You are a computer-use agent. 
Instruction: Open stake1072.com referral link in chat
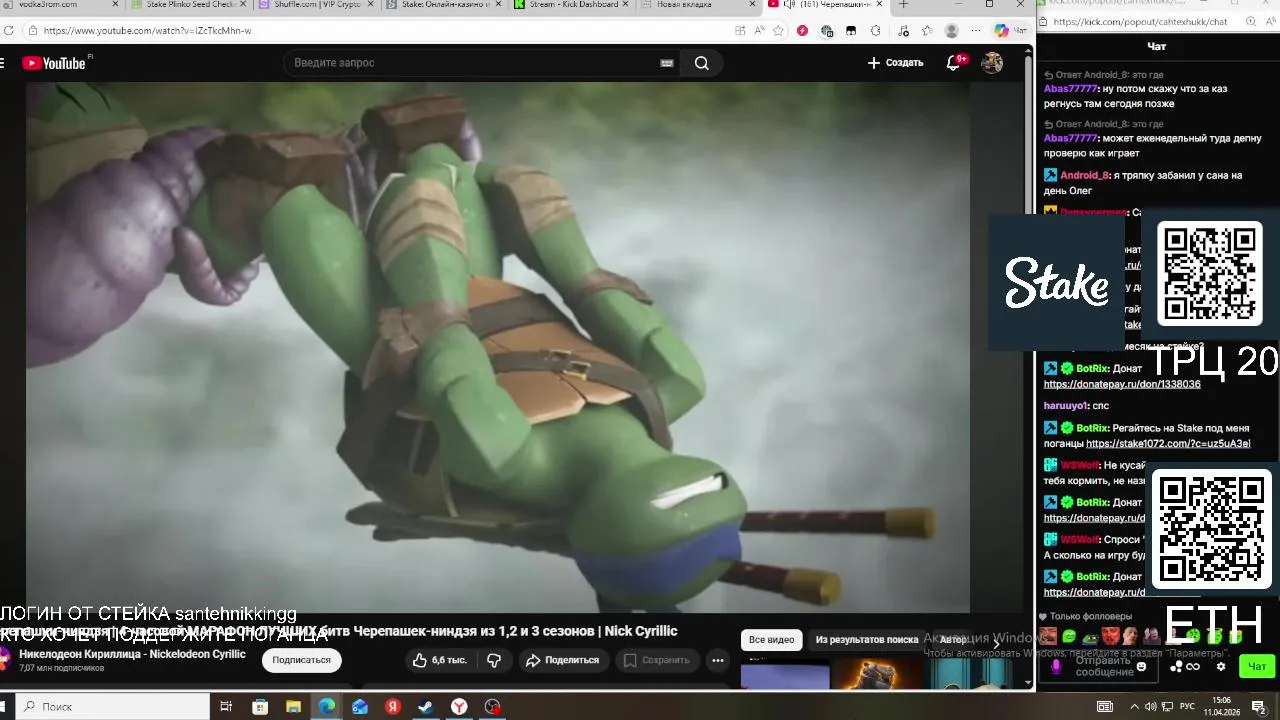pyautogui.click(x=1168, y=444)
